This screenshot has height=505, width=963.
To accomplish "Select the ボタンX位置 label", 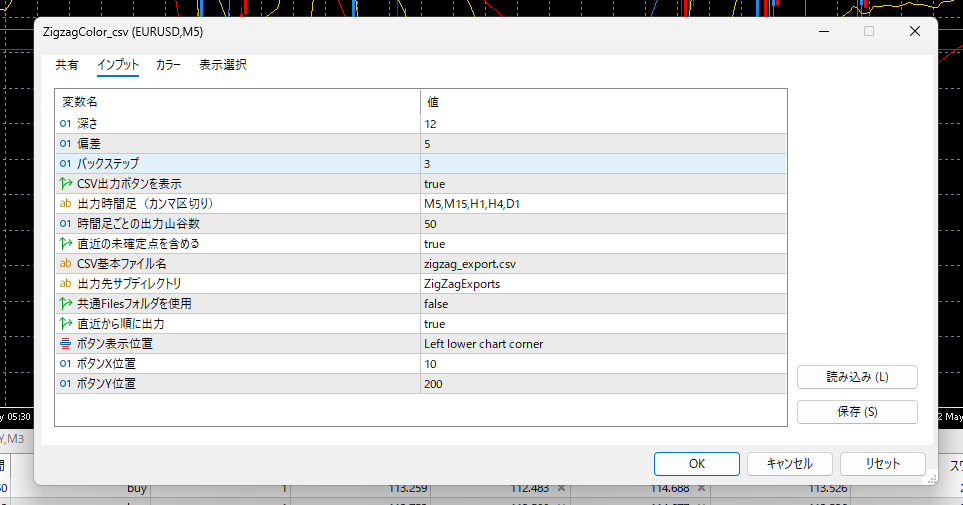I will click(106, 364).
